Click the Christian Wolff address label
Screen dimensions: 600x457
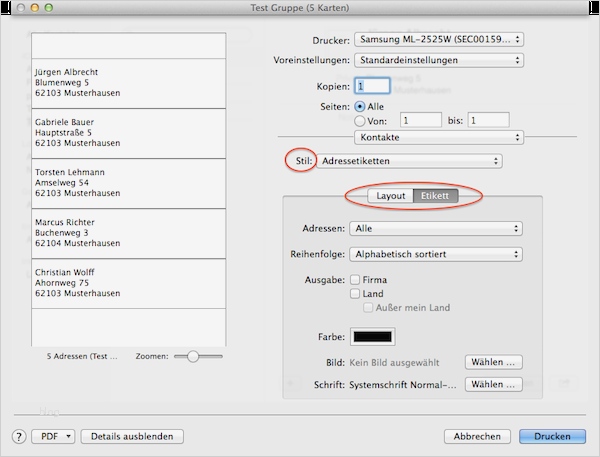pyautogui.click(x=129, y=284)
